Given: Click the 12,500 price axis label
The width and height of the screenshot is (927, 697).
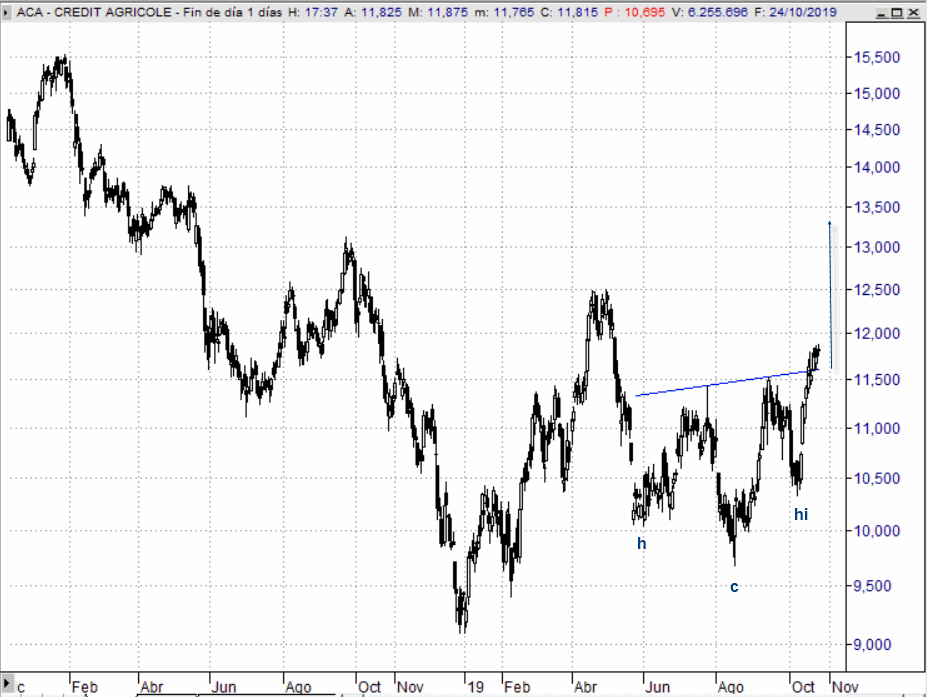Looking at the screenshot, I should tap(877, 290).
